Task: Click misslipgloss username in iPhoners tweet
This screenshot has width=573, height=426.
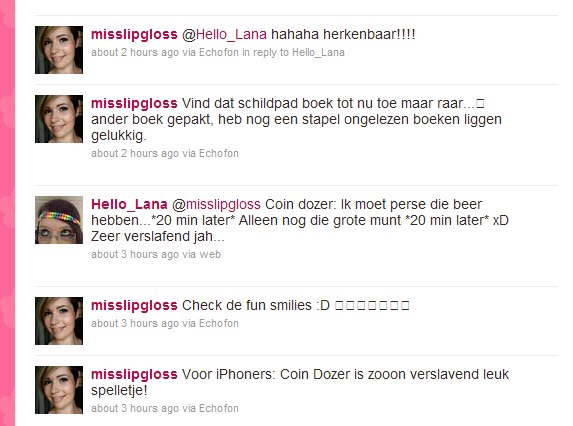Action: [x=134, y=374]
